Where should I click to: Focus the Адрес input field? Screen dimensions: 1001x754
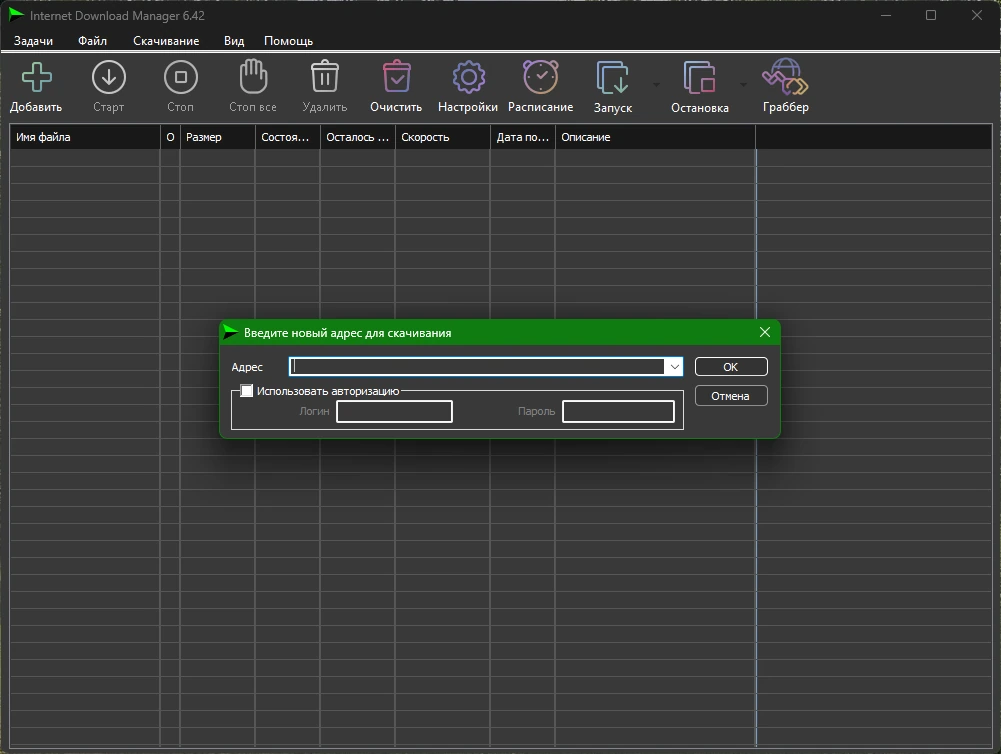(x=477, y=366)
